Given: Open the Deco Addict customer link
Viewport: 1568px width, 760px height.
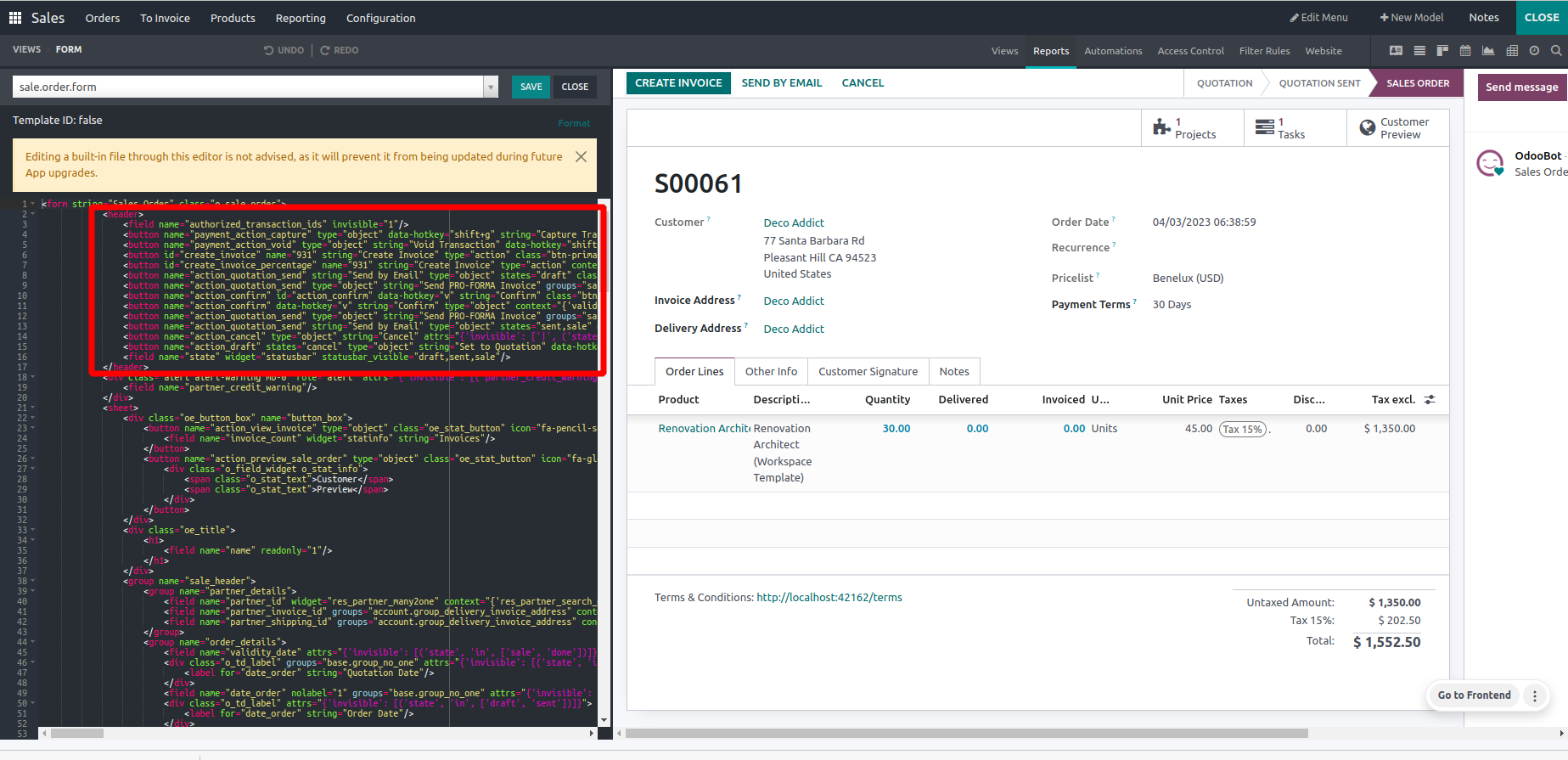Looking at the screenshot, I should (x=794, y=223).
